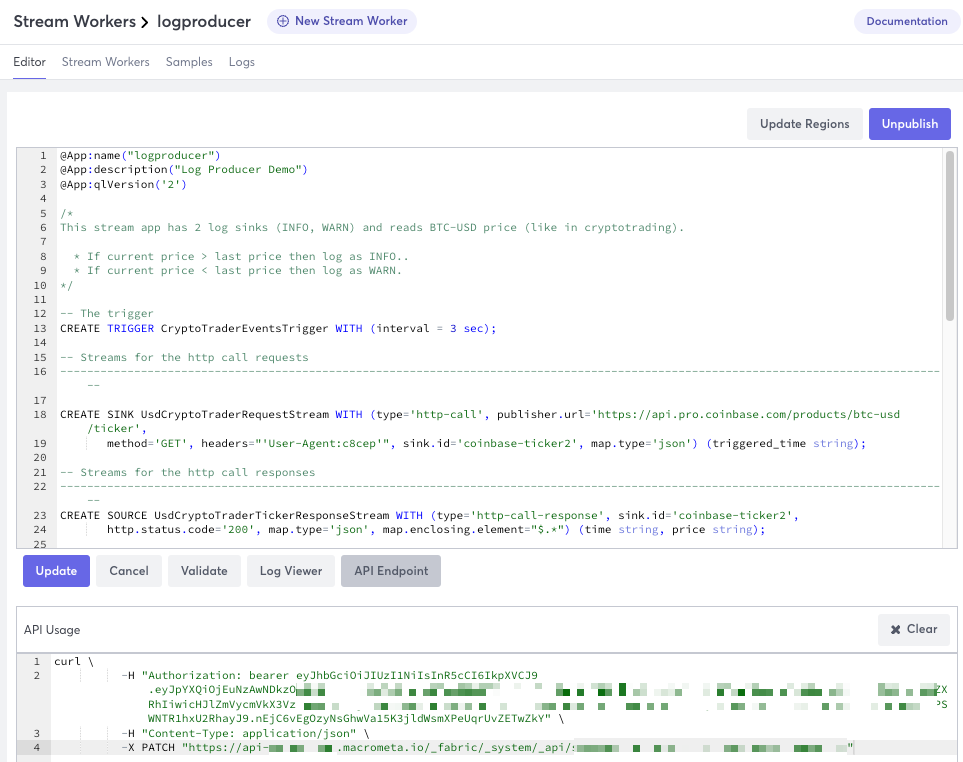Open the Stream Workers tab
Image resolution: width=963 pixels, height=762 pixels.
coord(105,62)
